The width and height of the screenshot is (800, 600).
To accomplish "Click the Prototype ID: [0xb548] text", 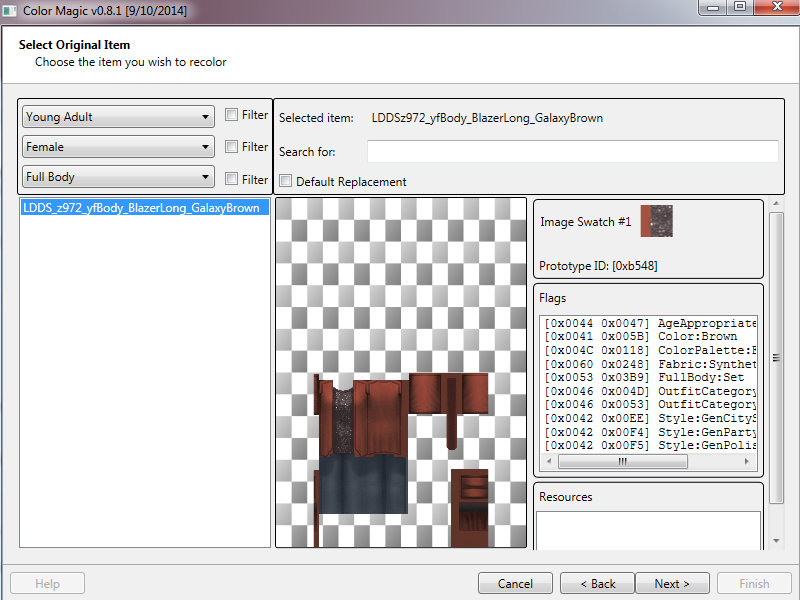I will point(598,266).
